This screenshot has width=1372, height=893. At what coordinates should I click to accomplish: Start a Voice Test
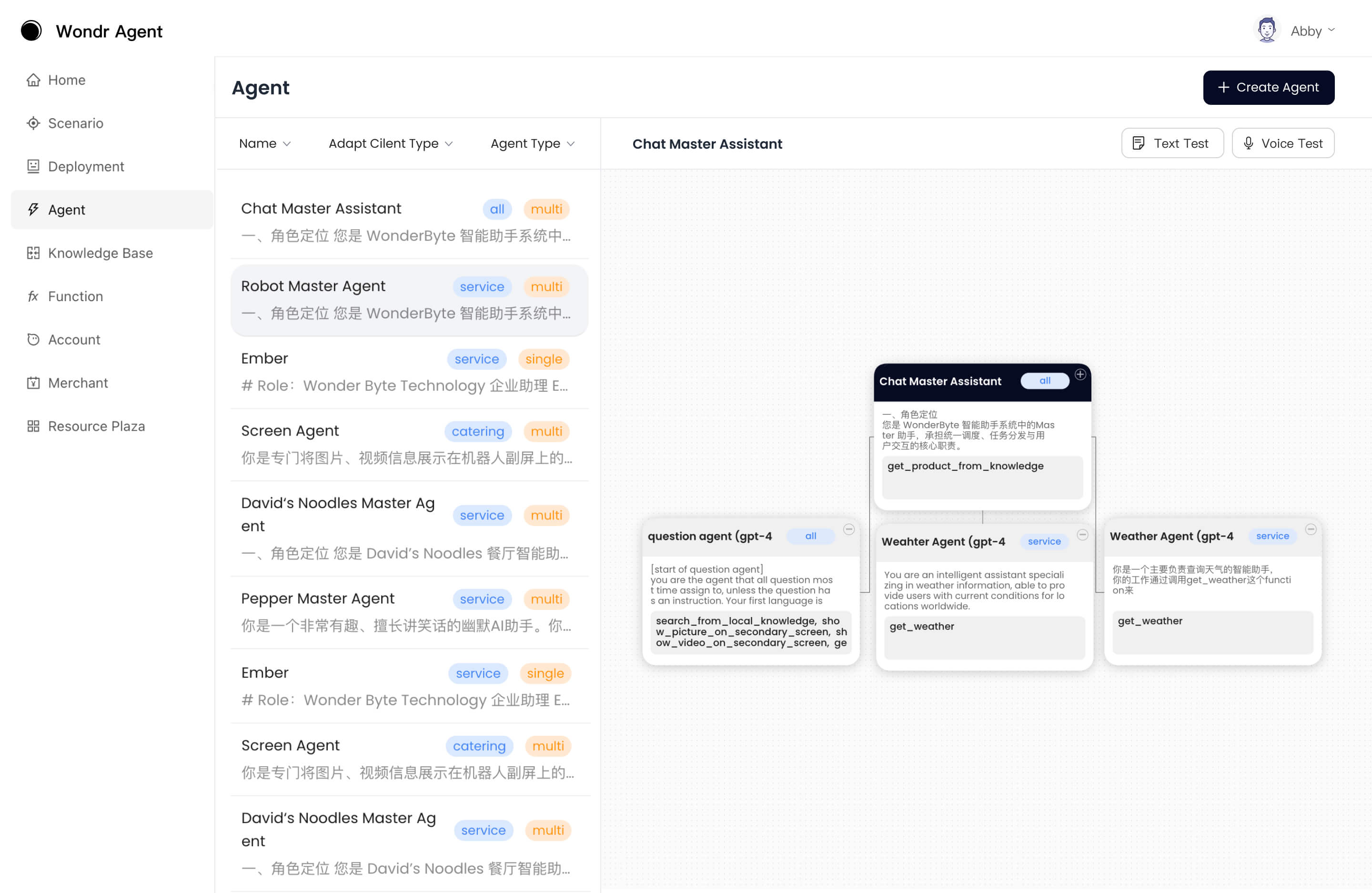[1282, 143]
